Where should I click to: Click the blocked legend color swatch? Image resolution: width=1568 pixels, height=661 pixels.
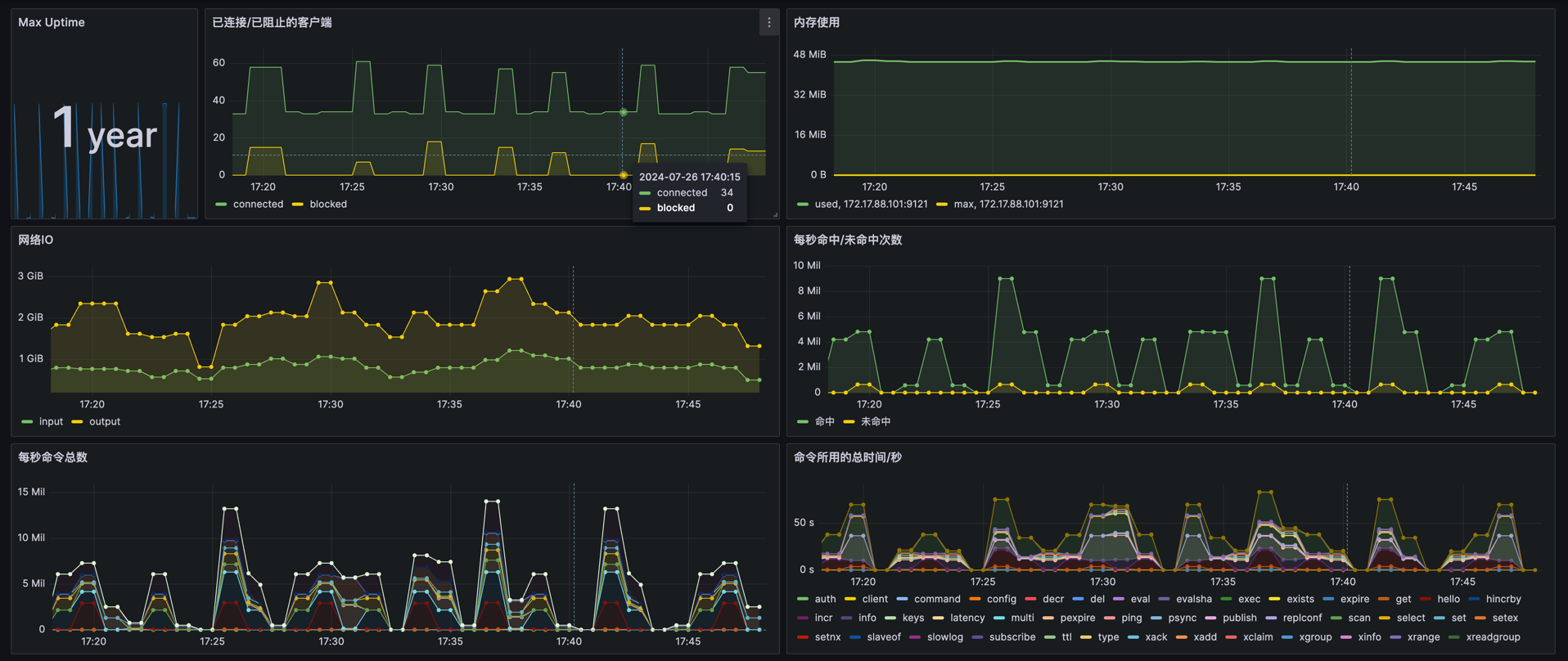[x=297, y=205]
